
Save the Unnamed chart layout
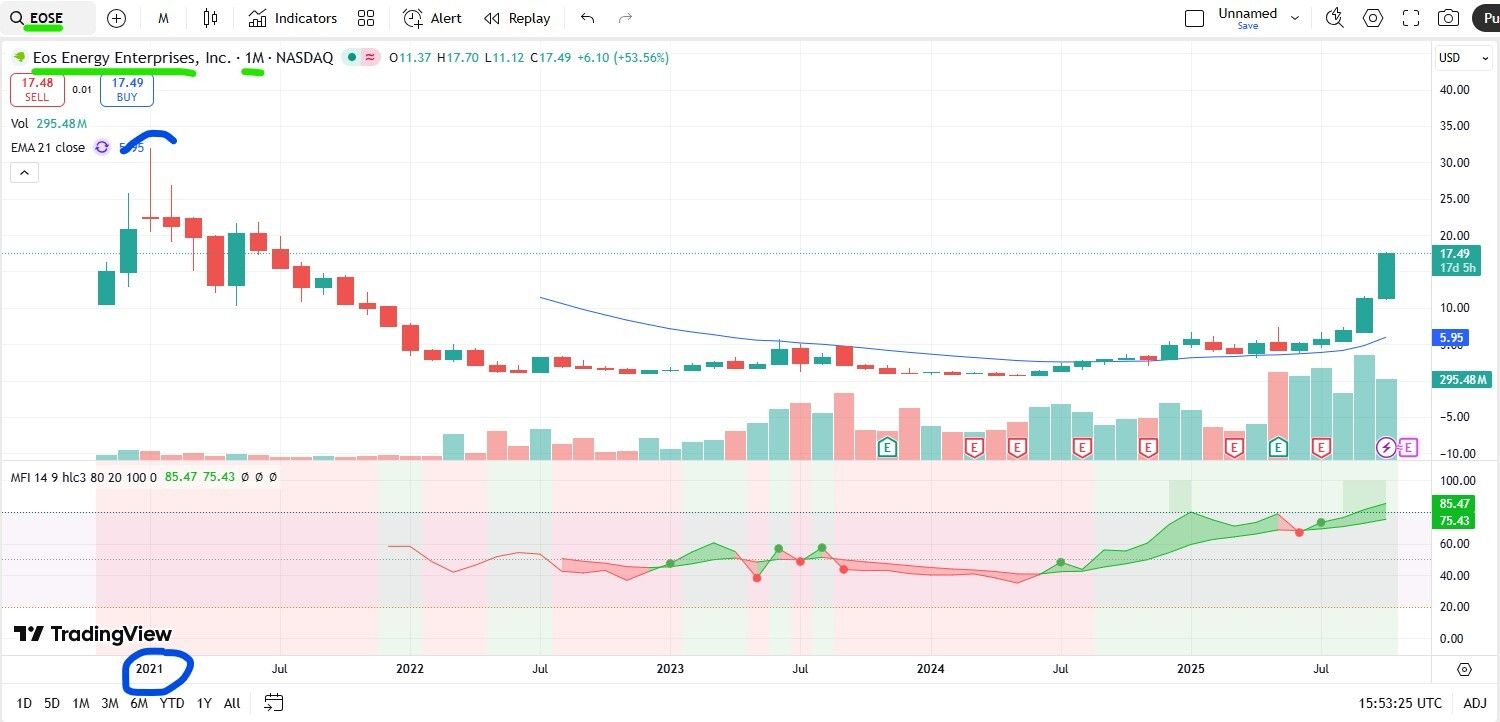click(x=1247, y=26)
